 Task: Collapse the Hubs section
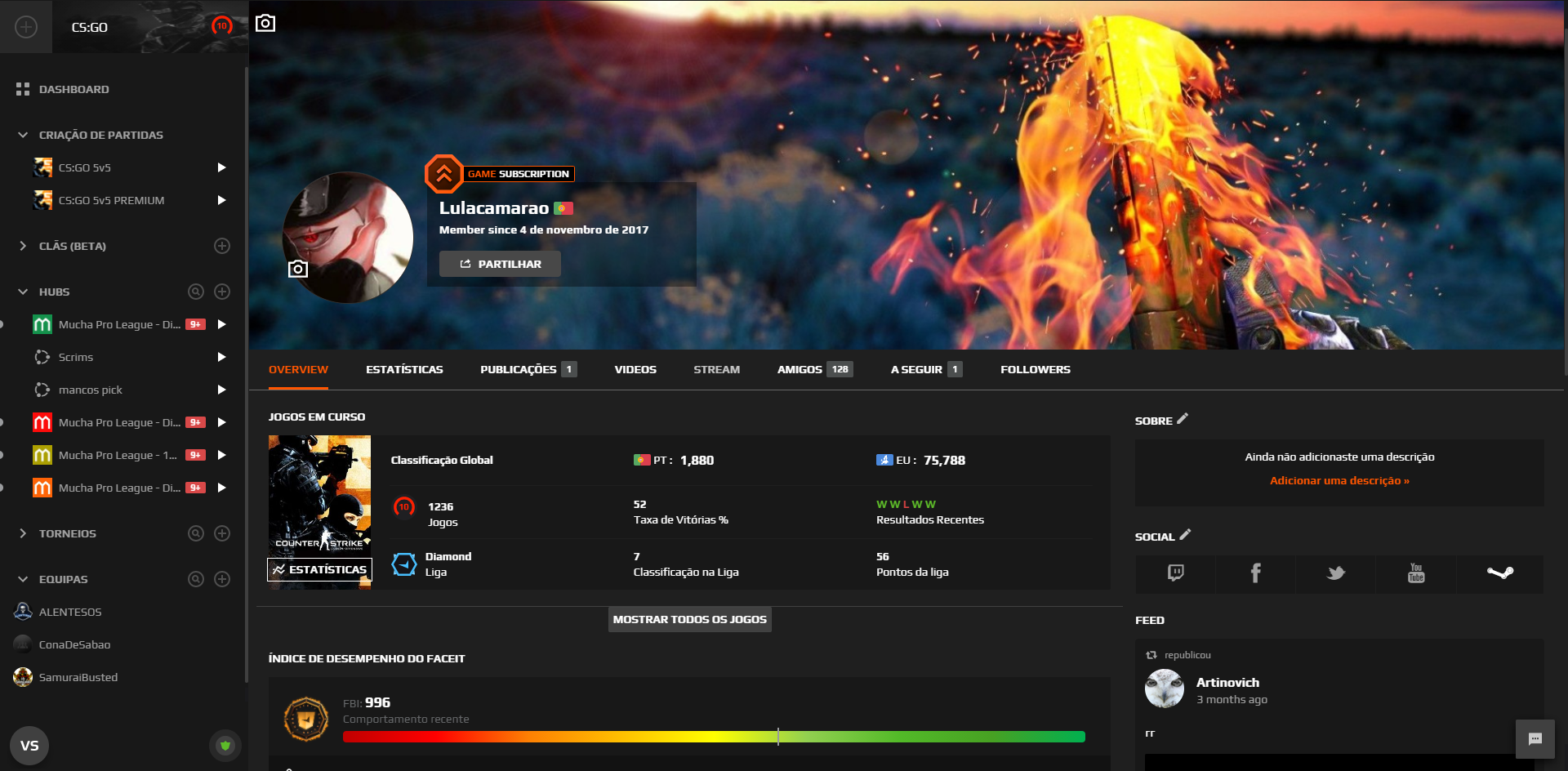[x=23, y=292]
